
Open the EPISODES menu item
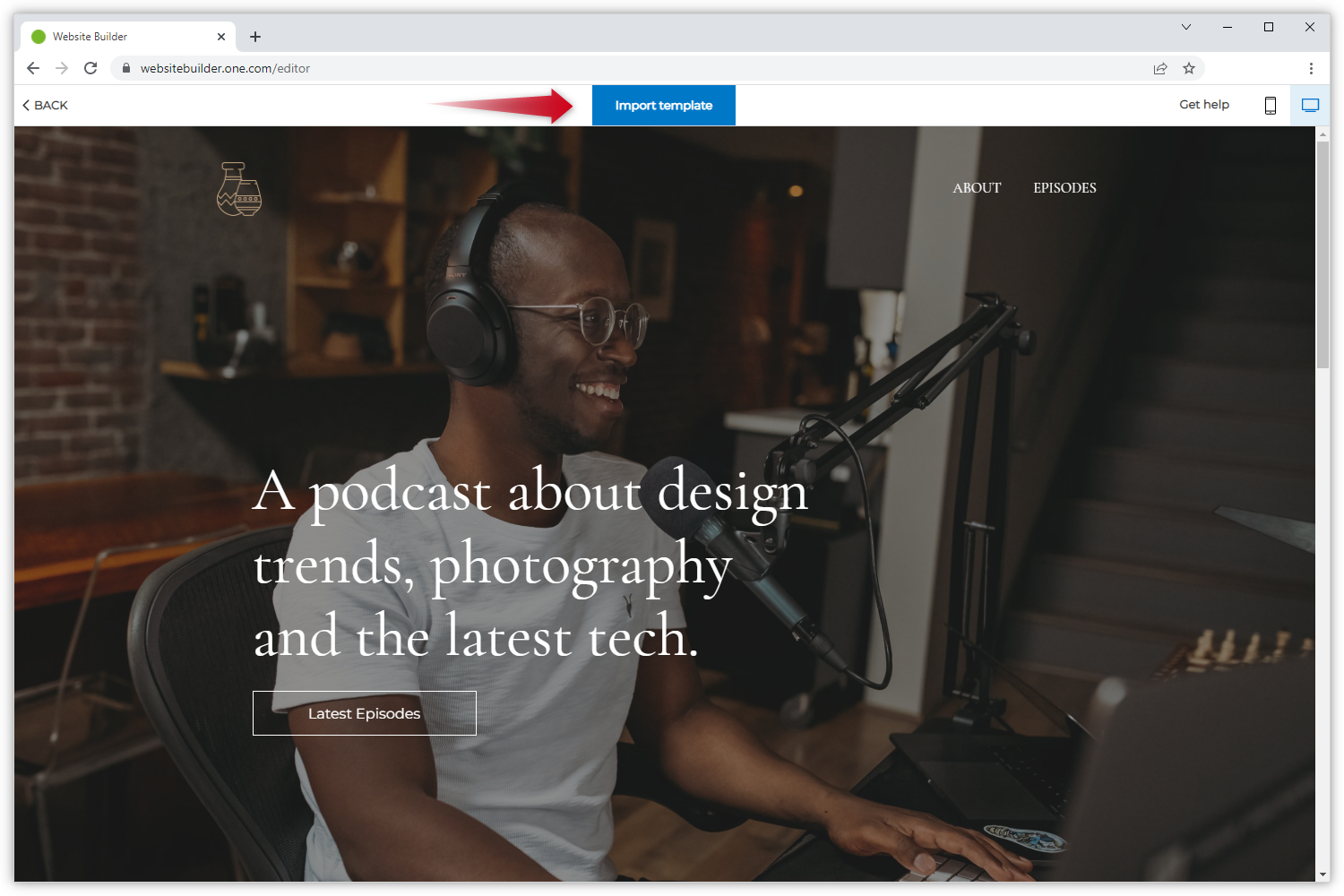tap(1064, 188)
